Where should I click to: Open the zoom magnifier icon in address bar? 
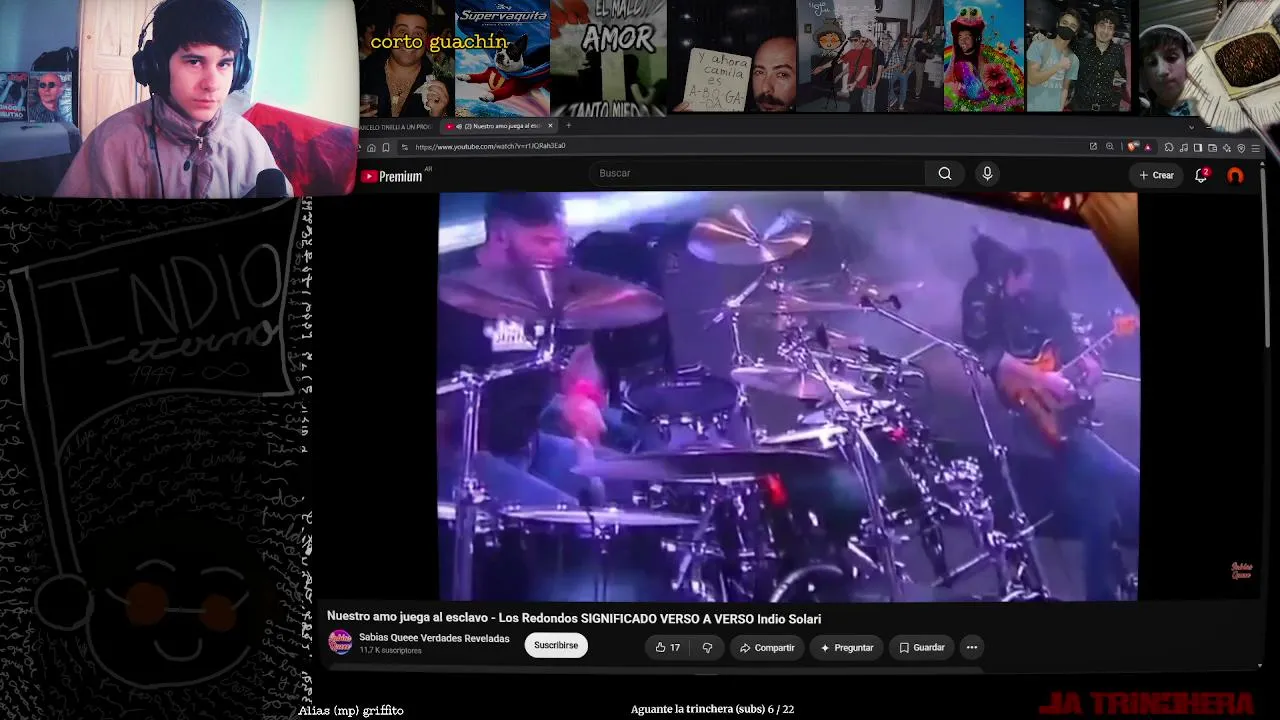click(x=1110, y=147)
